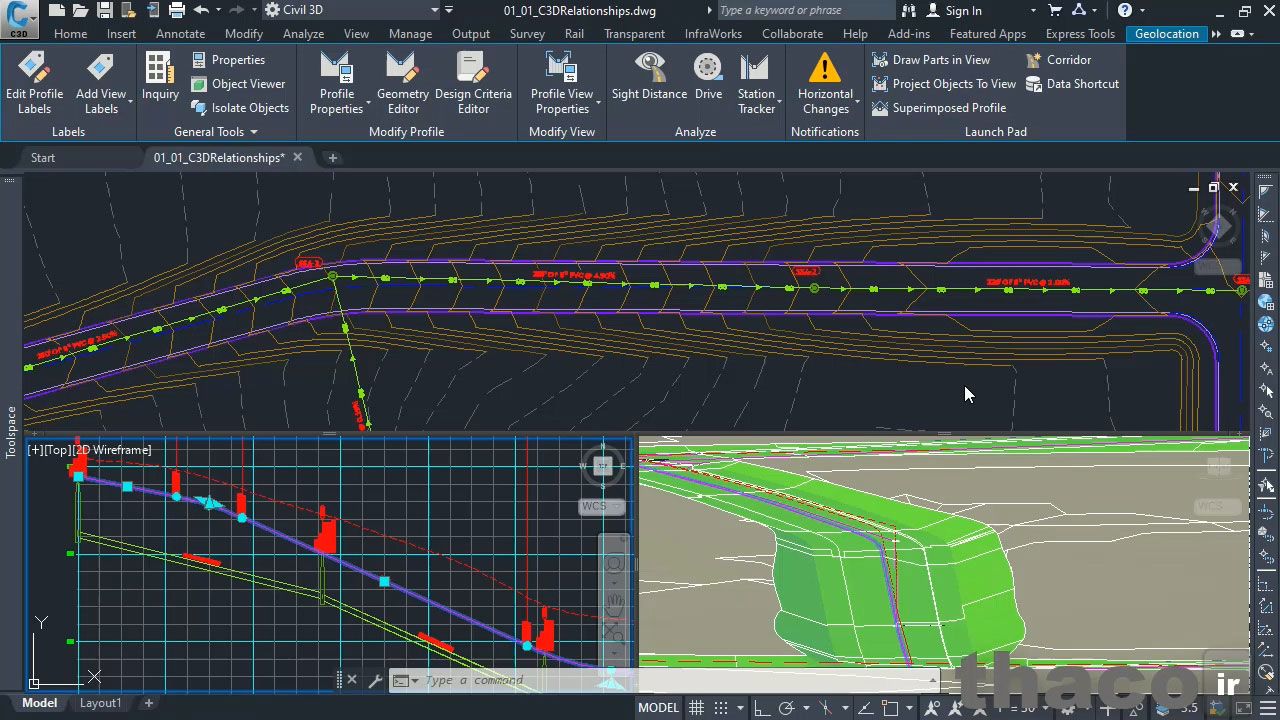Open Profile Properties dropdown arrow
The width and height of the screenshot is (1280, 720).
[x=368, y=102]
